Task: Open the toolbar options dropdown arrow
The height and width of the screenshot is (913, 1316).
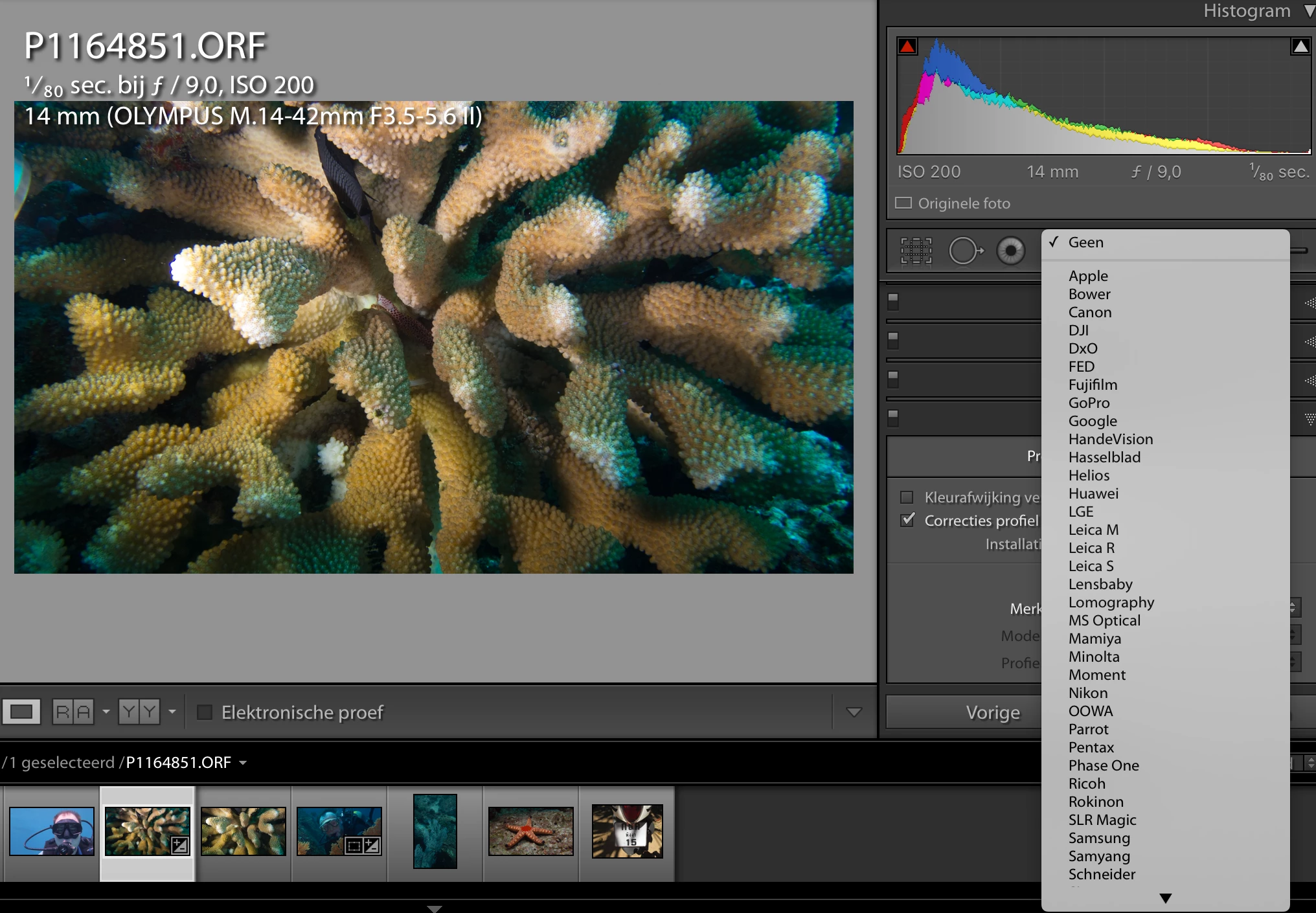Action: click(x=854, y=712)
